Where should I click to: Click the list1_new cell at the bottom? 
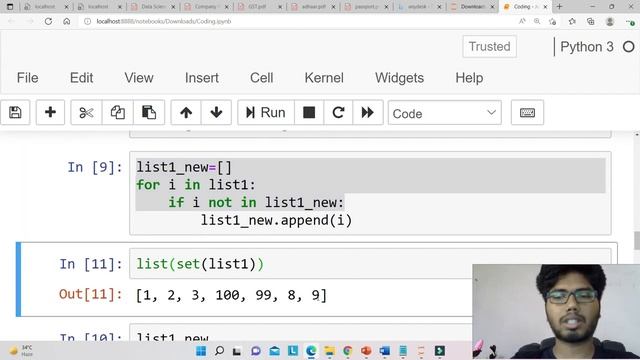(300, 333)
